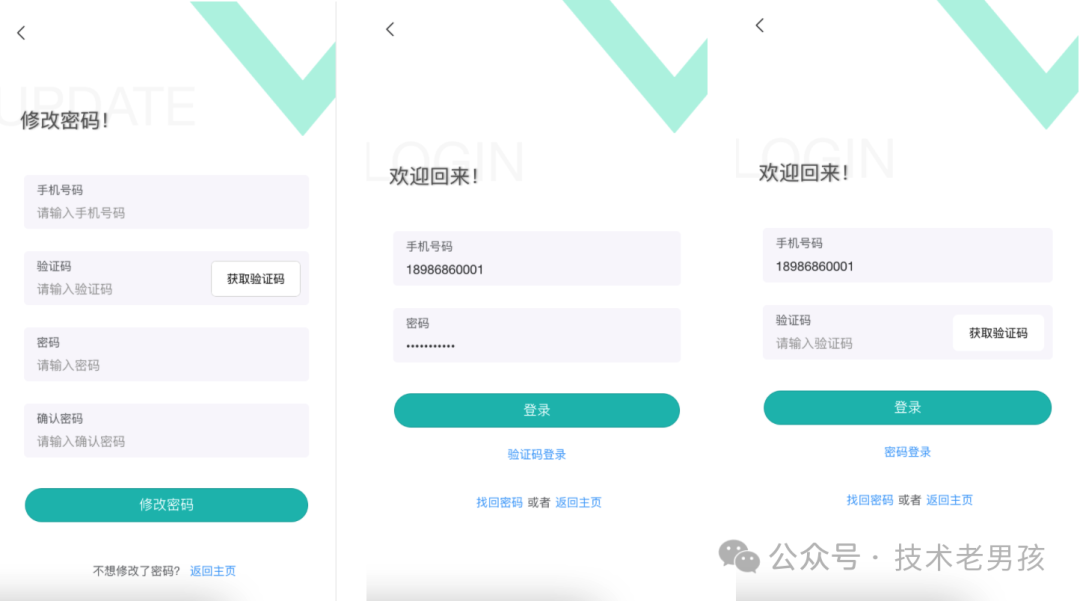The height and width of the screenshot is (601, 1080).
Task: Open 找回密码 on the verification login screen
Action: tap(870, 500)
